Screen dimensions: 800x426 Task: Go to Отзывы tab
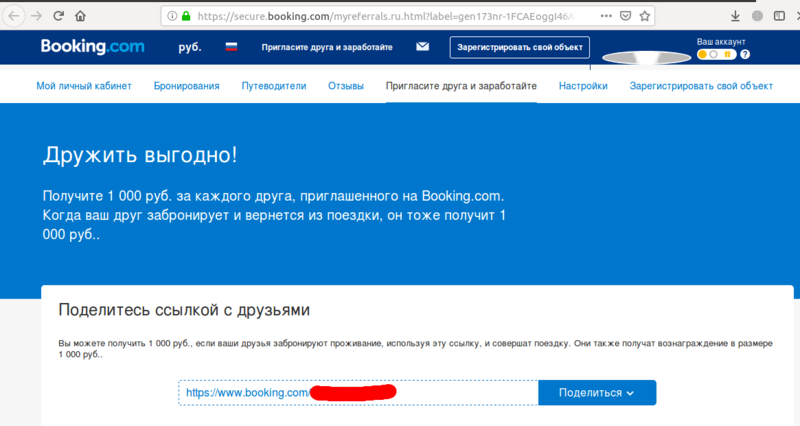pyautogui.click(x=345, y=86)
